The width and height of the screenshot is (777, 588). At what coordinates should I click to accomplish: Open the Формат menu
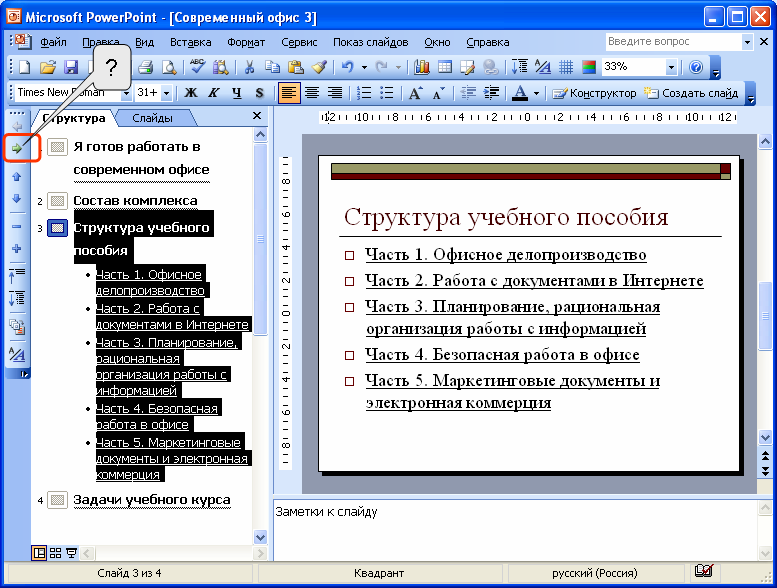pyautogui.click(x=246, y=42)
